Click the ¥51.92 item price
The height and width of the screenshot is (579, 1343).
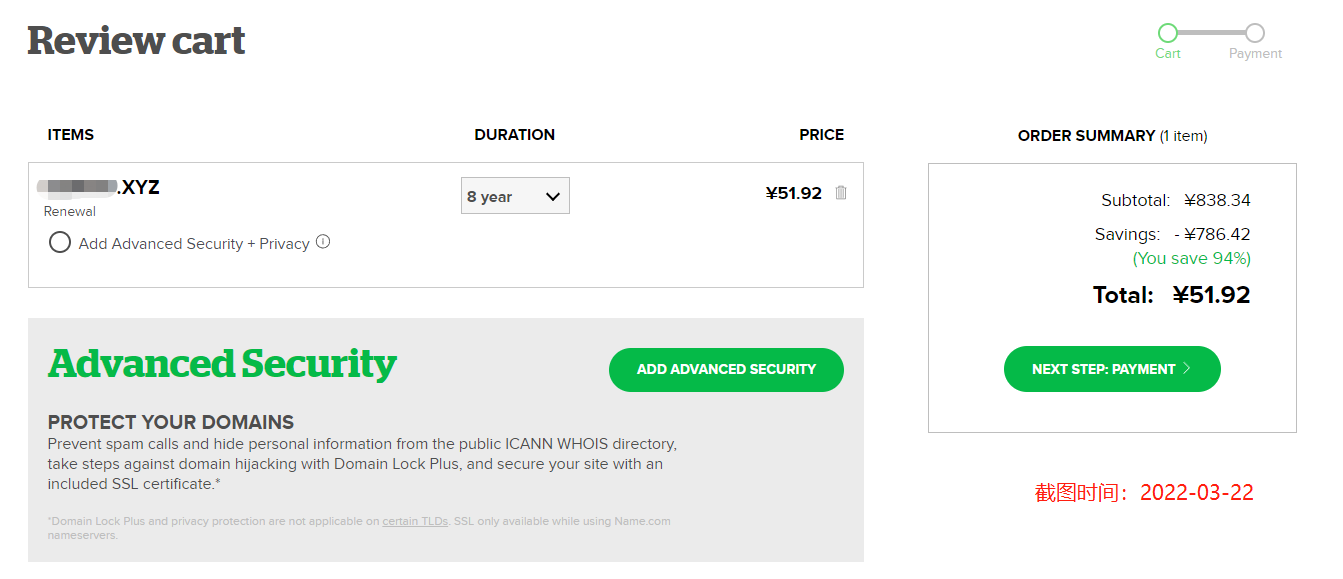click(794, 193)
